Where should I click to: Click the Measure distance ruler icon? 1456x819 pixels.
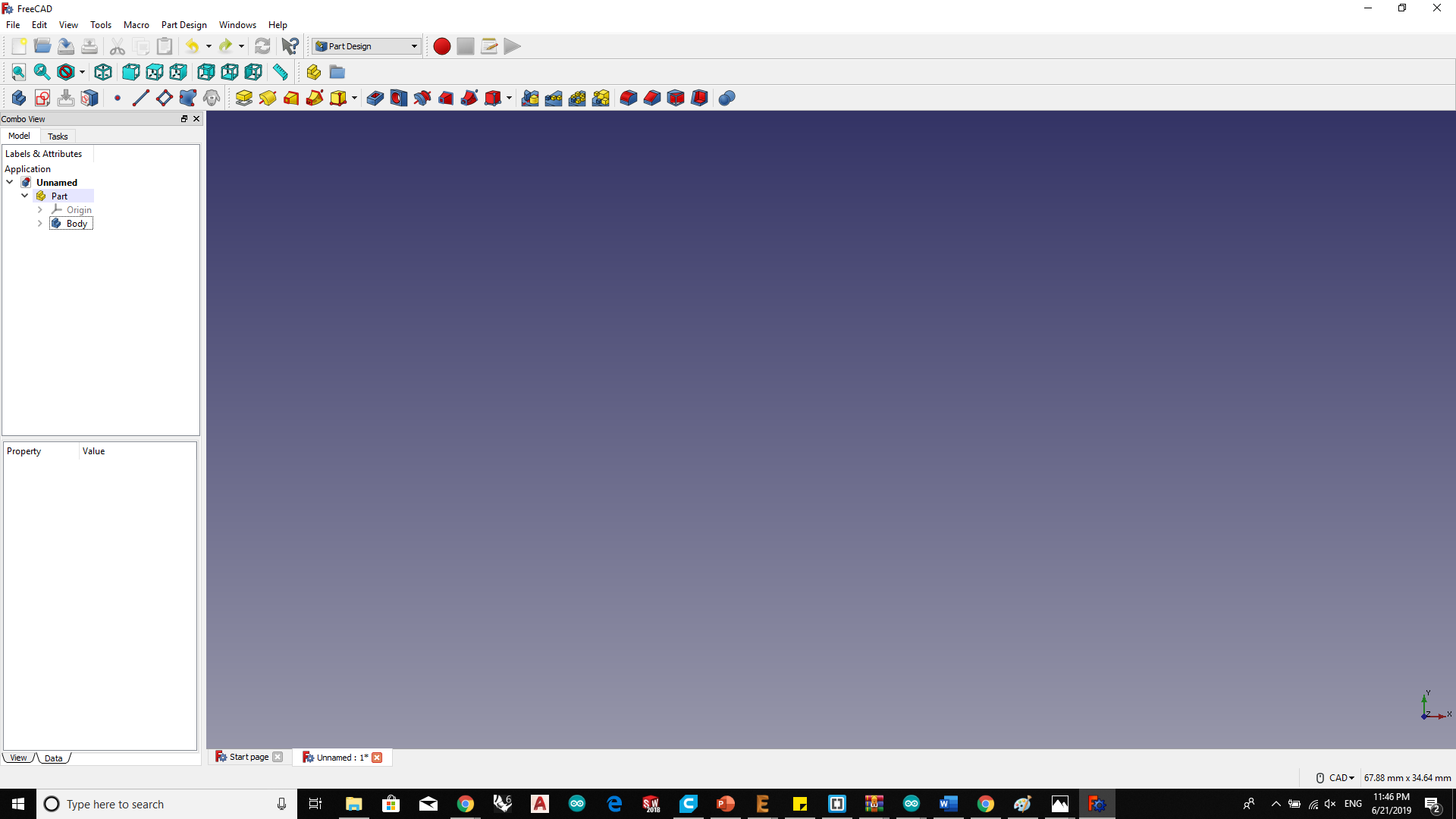(x=281, y=72)
